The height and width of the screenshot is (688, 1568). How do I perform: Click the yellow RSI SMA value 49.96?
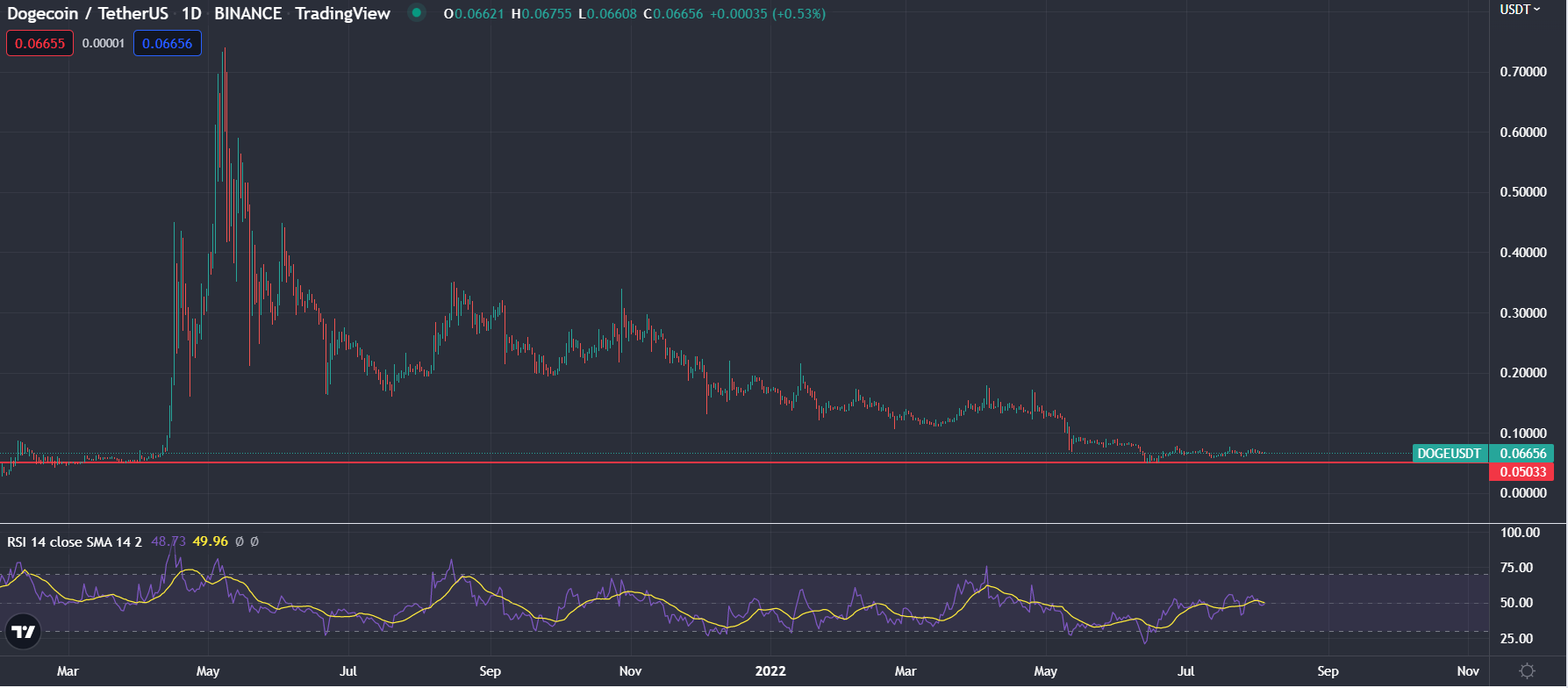pos(211,541)
